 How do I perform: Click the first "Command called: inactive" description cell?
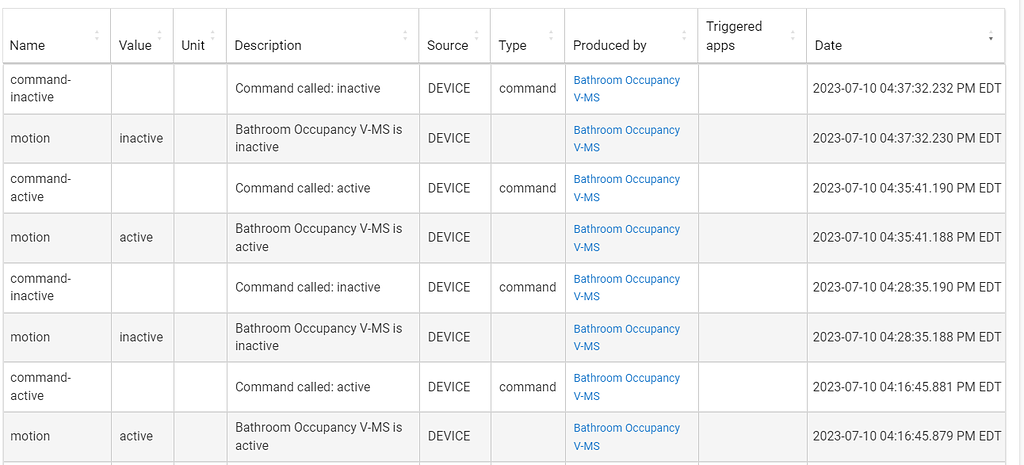coord(308,88)
